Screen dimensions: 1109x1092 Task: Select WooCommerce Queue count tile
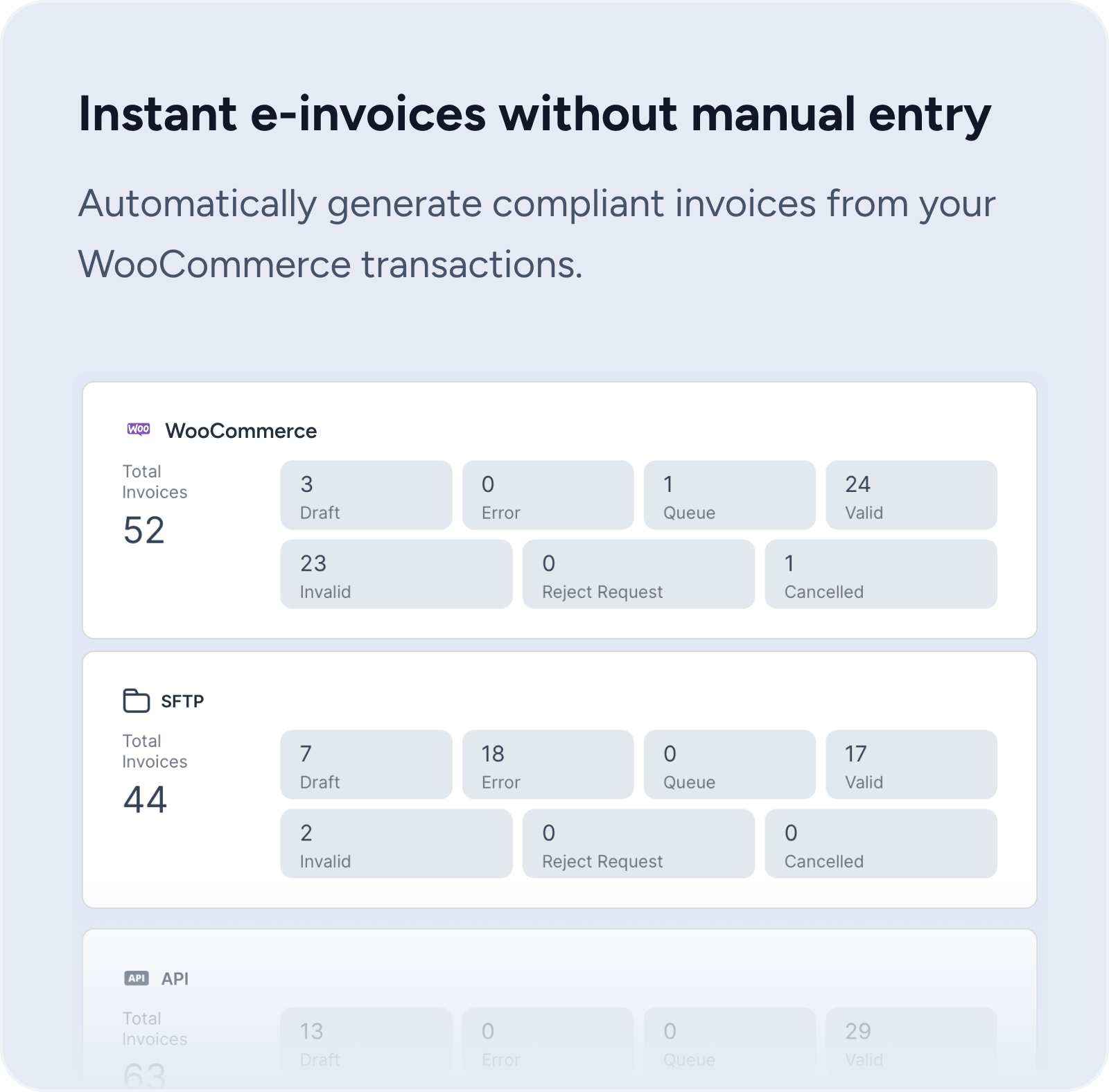729,495
